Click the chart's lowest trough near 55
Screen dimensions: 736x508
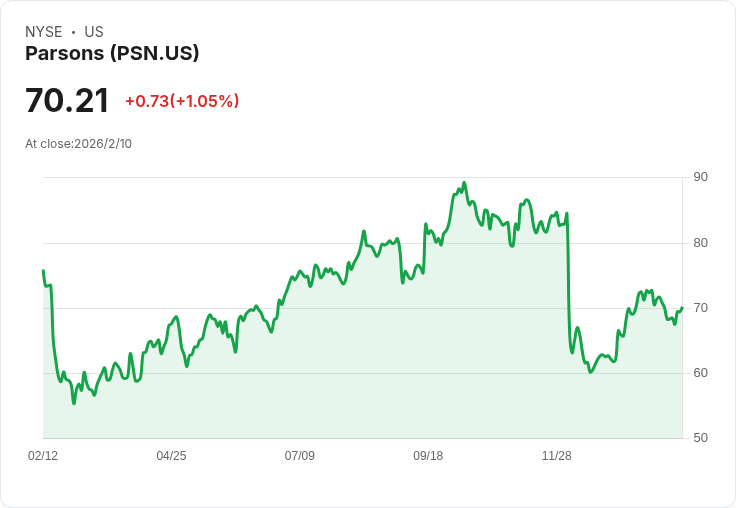click(x=74, y=403)
